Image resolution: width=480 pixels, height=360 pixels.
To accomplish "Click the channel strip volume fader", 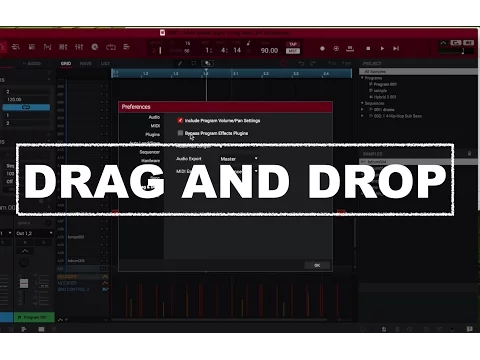I will [24, 283].
